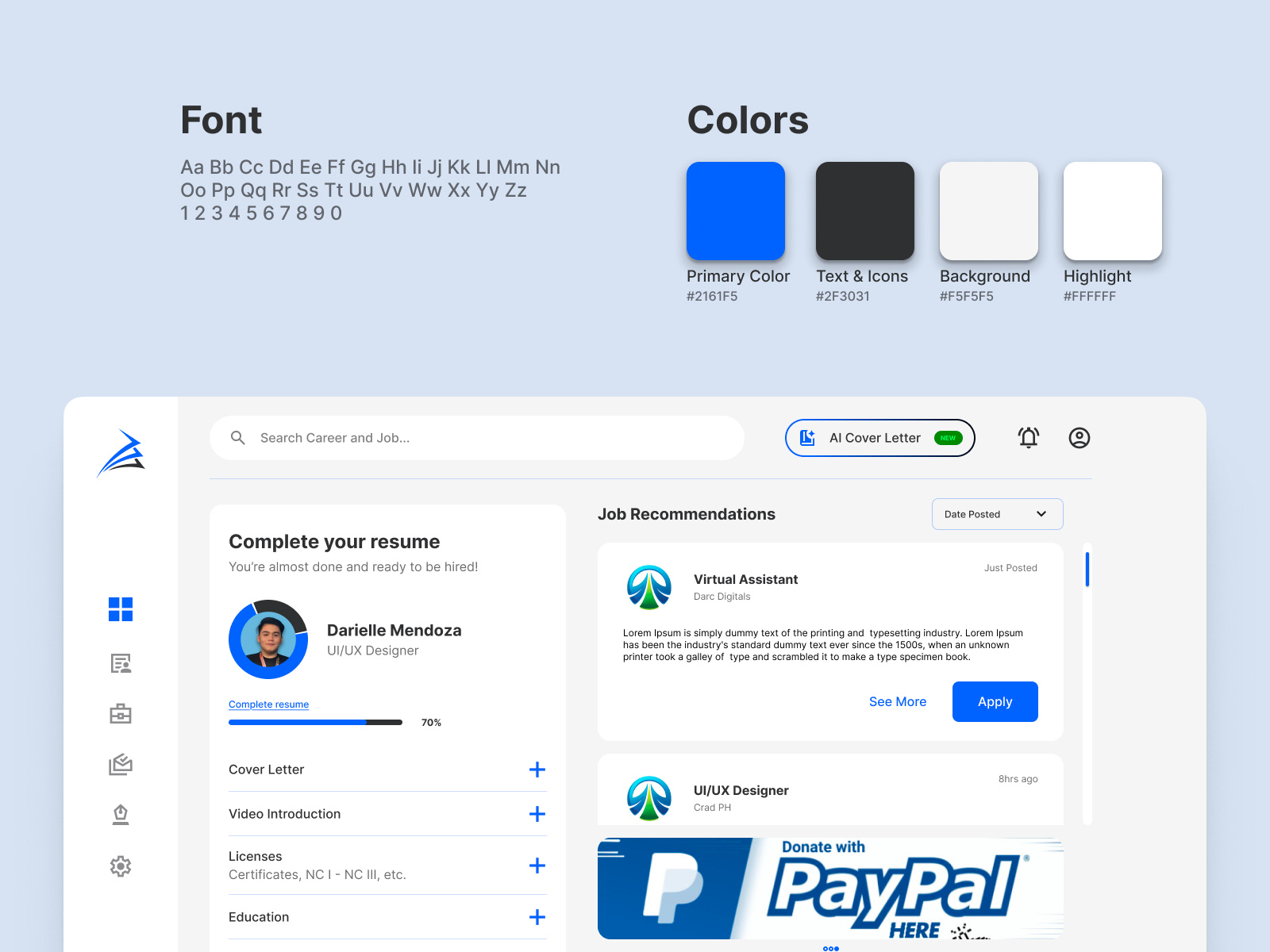Select the achievement badge icon in sidebar
Screen dimensions: 1270x952
[121, 815]
